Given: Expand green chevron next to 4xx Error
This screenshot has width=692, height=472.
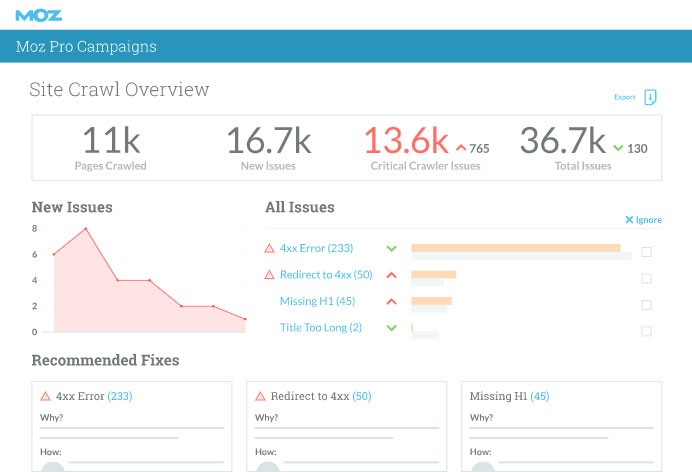Looking at the screenshot, I should (x=391, y=249).
